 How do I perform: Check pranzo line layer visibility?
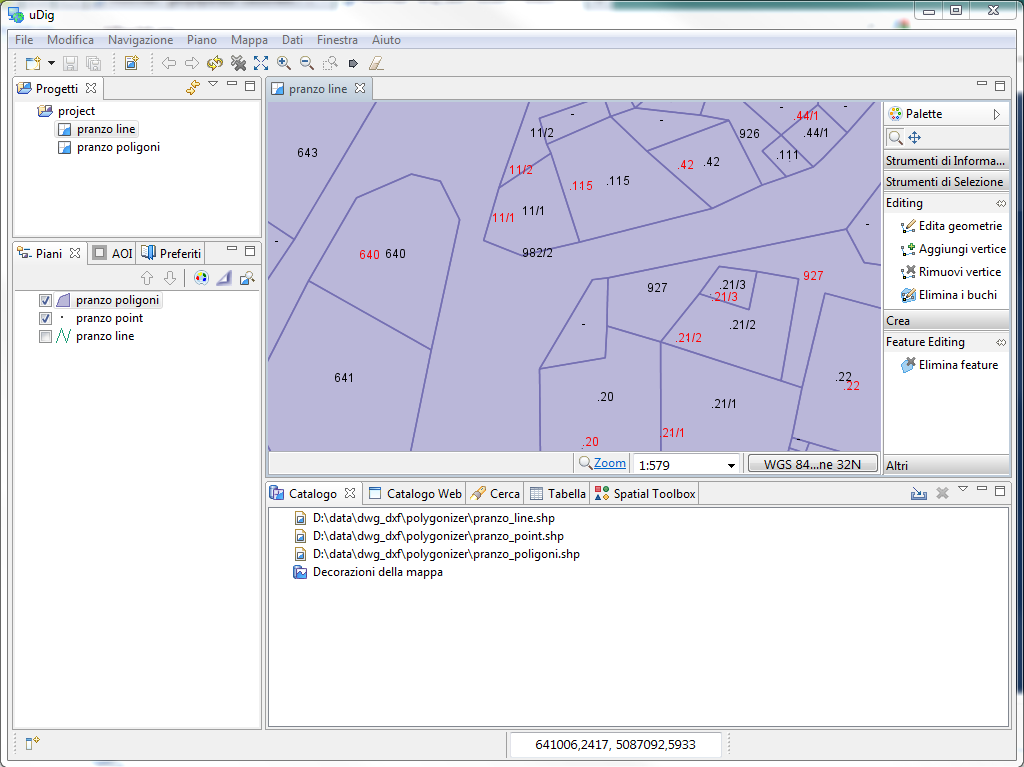tap(45, 336)
